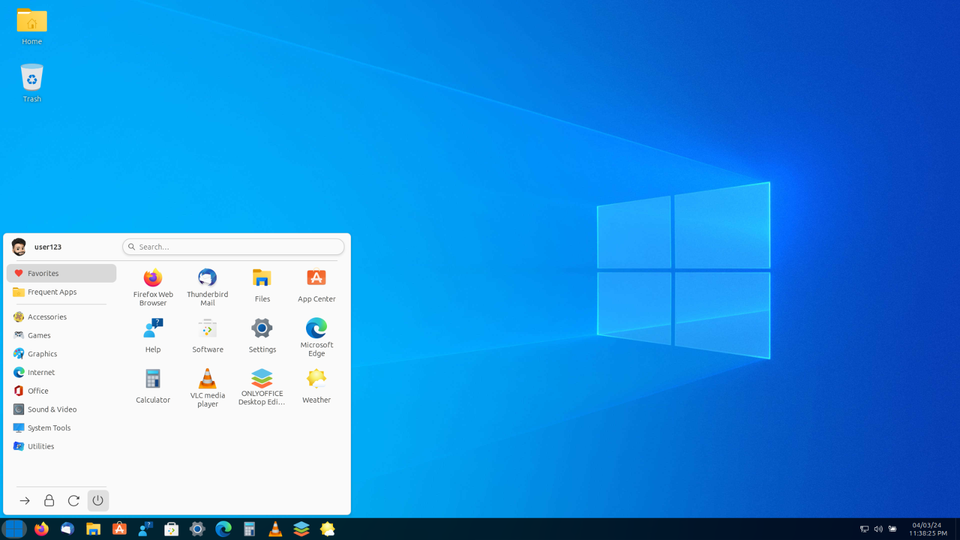Open Firefox Web Browser from Favorites
960x540 pixels.
(x=153, y=287)
